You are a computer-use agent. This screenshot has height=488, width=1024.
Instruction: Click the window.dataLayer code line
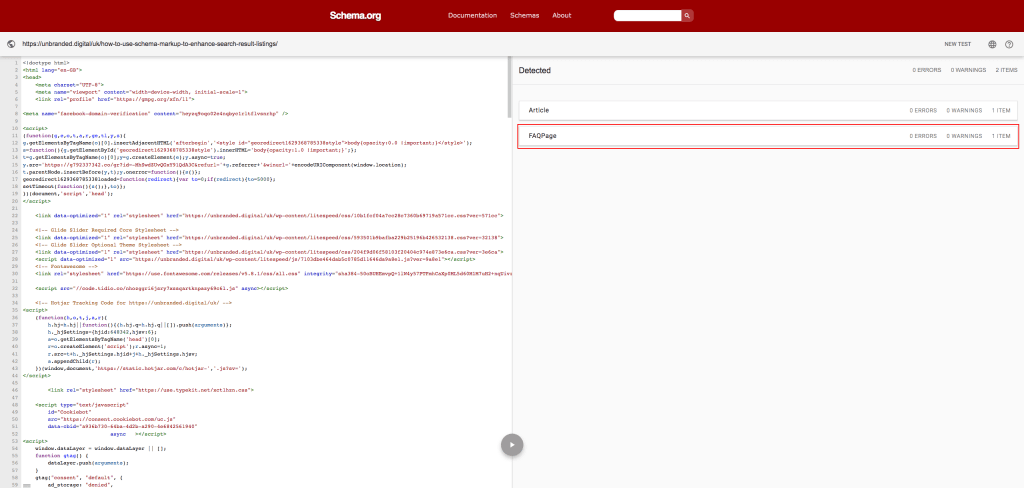tap(101, 448)
